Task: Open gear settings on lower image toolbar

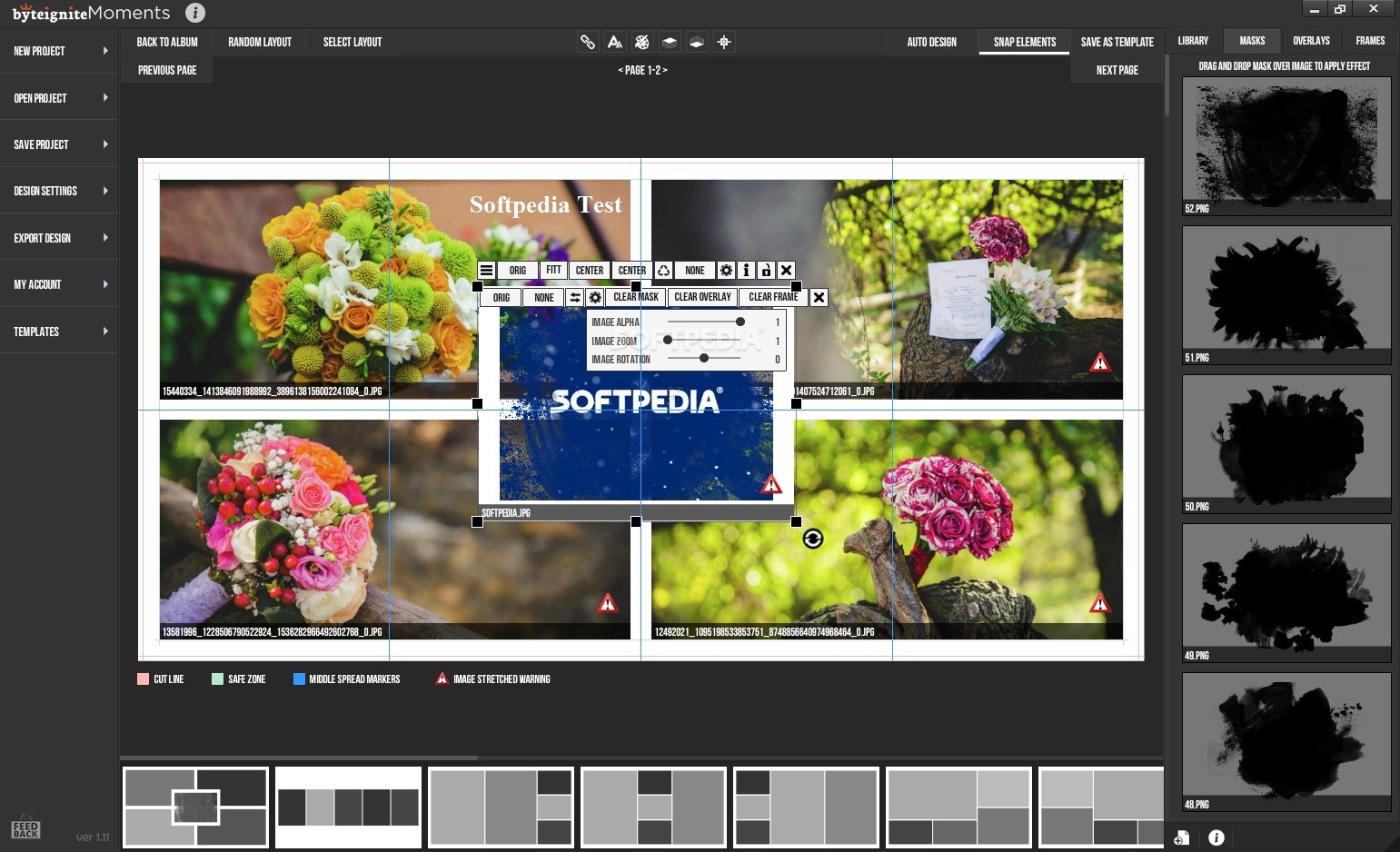Action: (x=595, y=298)
